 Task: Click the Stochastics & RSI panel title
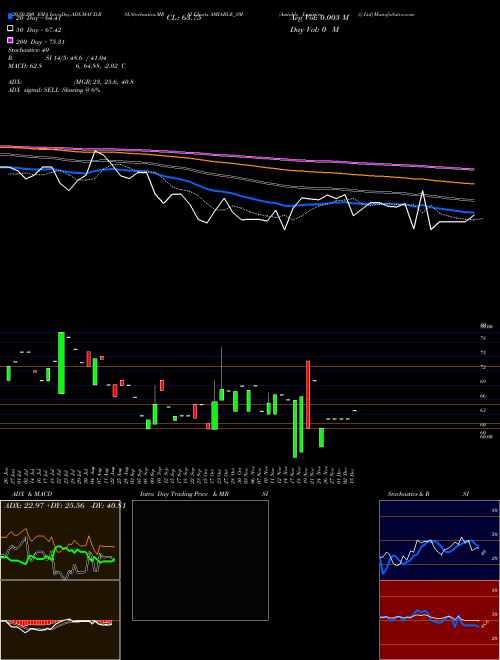[428, 494]
